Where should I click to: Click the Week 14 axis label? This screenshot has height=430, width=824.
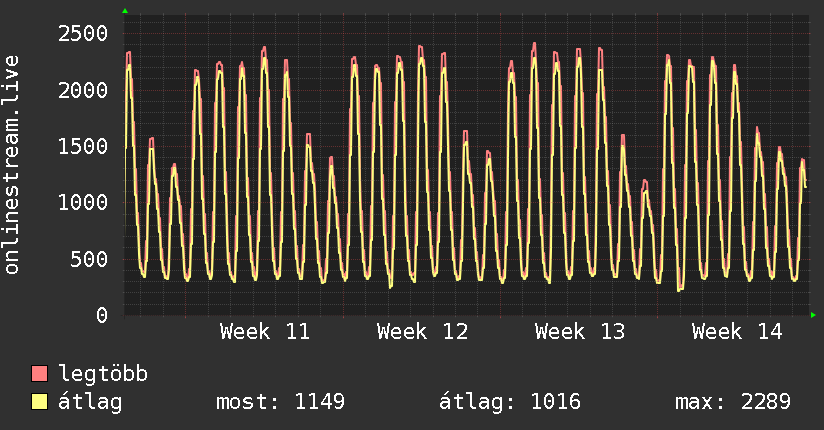(736, 332)
